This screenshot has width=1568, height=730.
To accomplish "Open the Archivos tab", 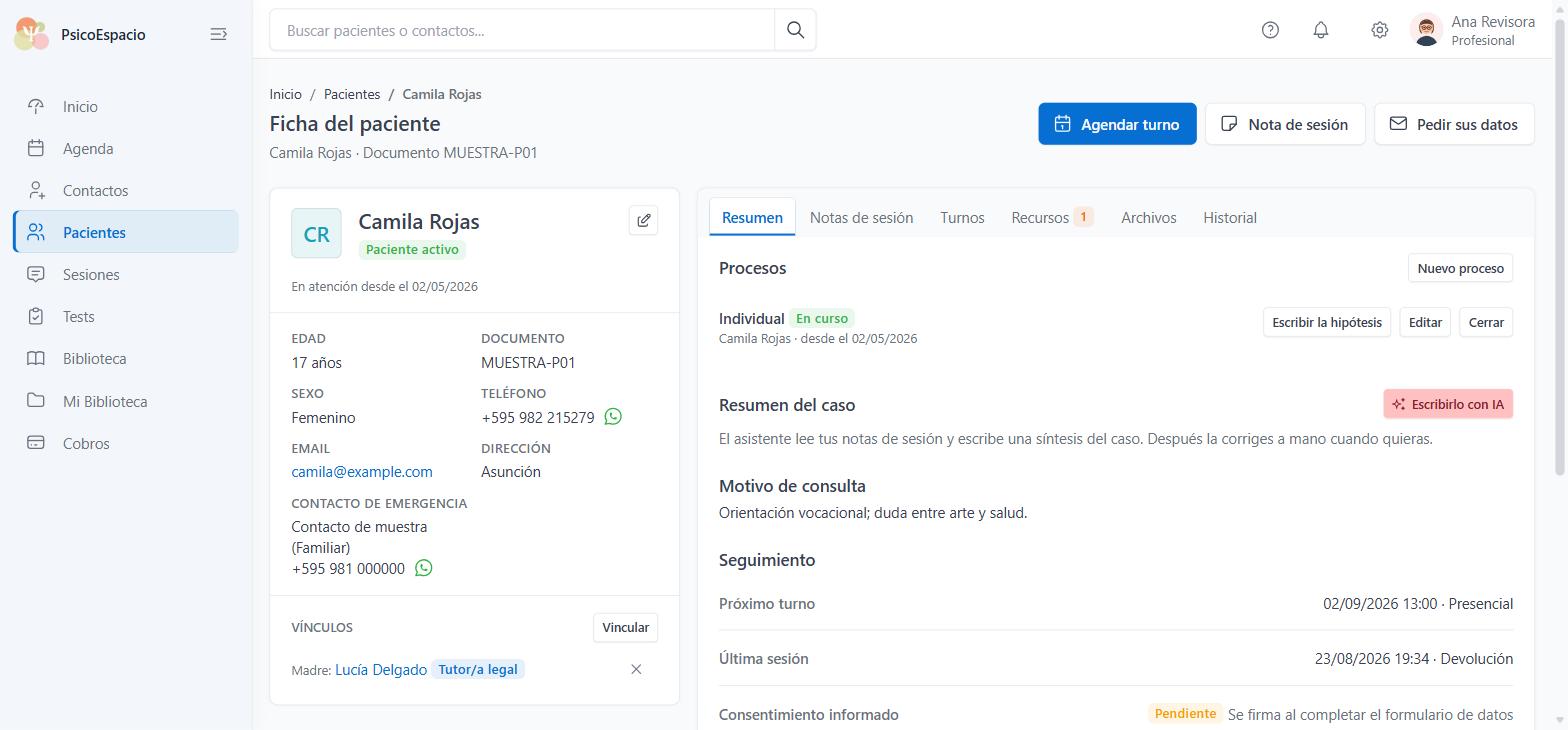I will coord(1148,217).
